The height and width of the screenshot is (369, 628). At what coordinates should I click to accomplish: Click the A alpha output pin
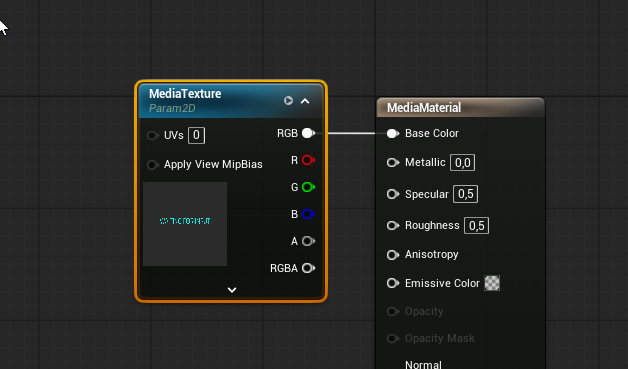pos(308,241)
